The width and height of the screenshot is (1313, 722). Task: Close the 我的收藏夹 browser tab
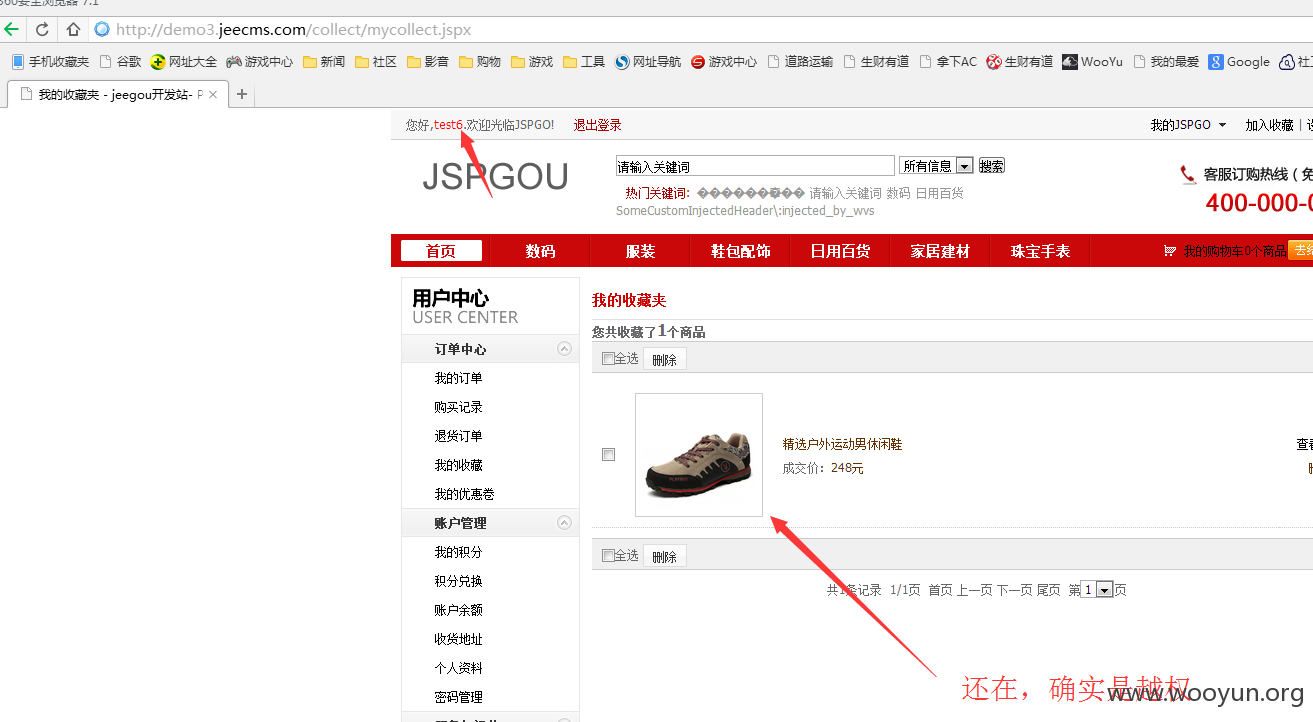[x=213, y=95]
